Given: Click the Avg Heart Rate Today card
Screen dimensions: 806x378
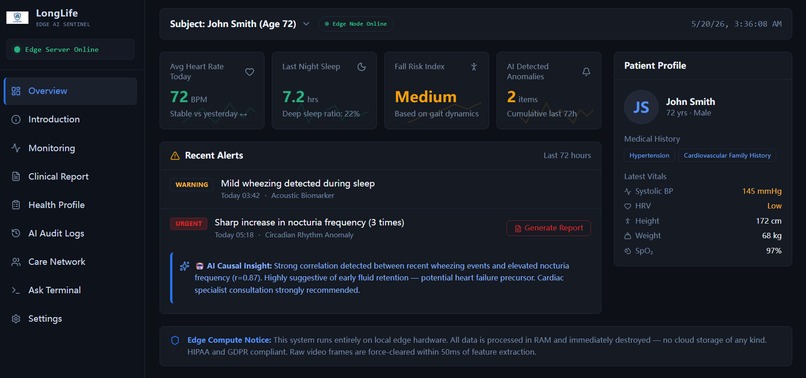Looking at the screenshot, I should point(212,91).
